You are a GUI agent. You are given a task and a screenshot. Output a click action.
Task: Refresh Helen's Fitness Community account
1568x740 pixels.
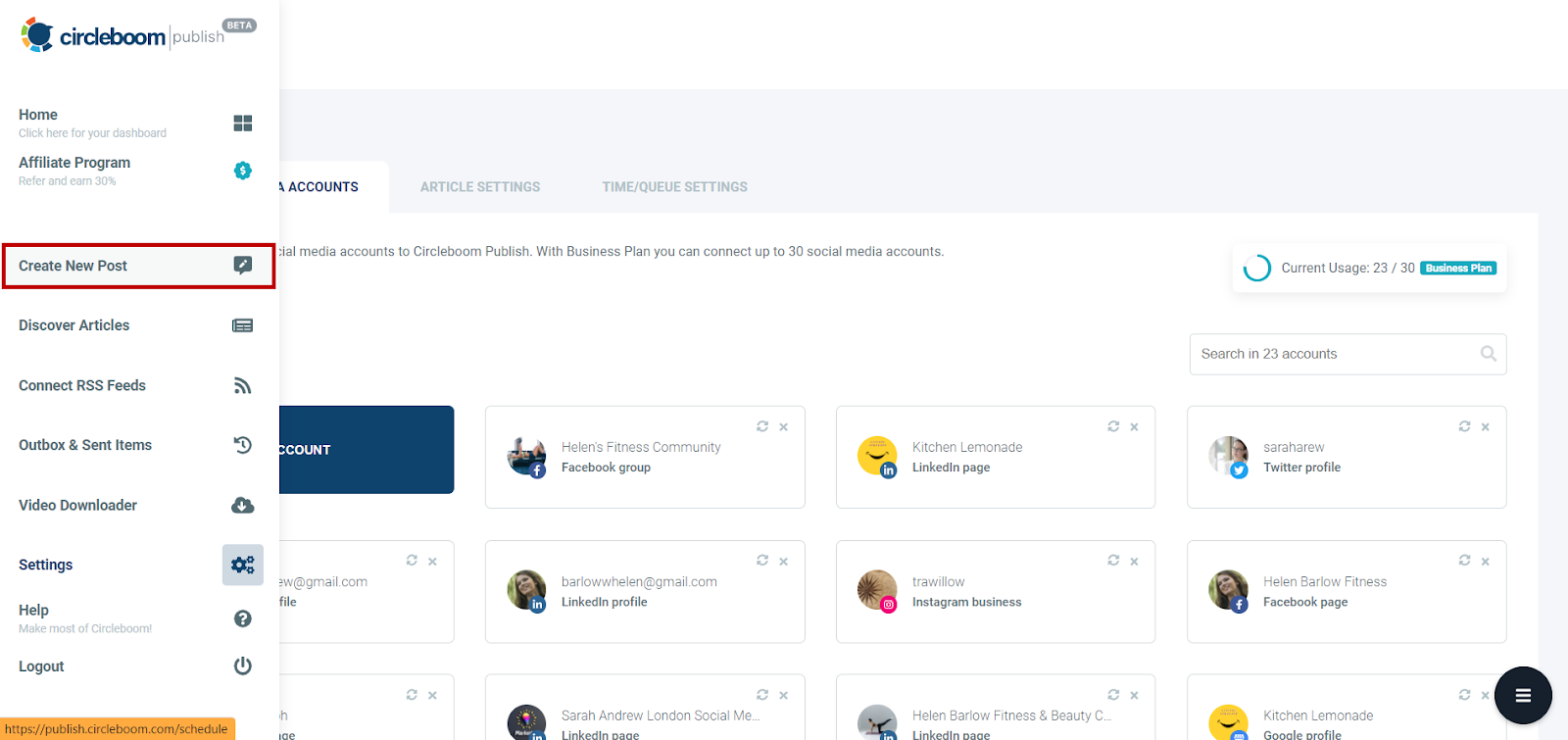point(762,426)
